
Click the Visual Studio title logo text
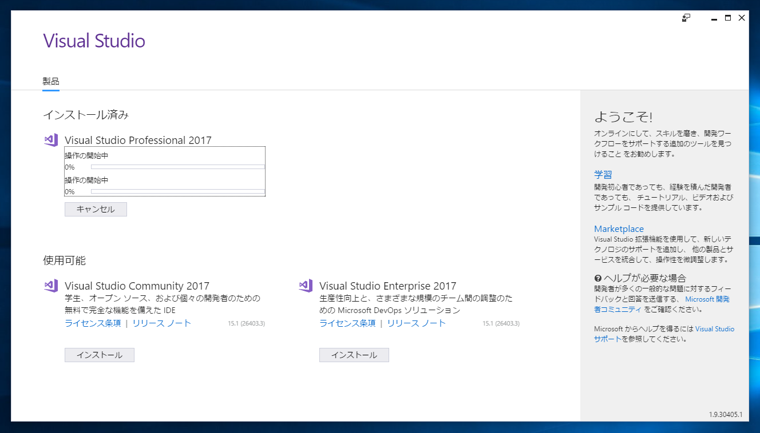(x=94, y=41)
